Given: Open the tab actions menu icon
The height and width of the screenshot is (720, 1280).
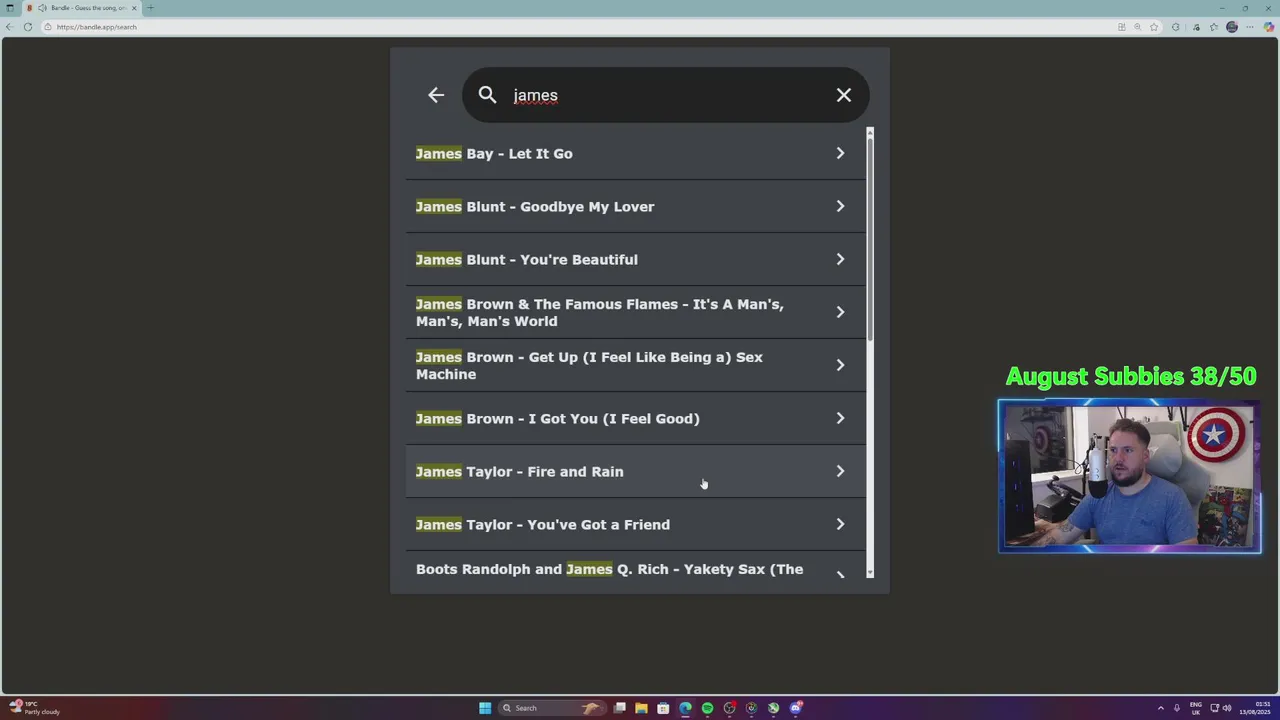Looking at the screenshot, I should [10, 8].
